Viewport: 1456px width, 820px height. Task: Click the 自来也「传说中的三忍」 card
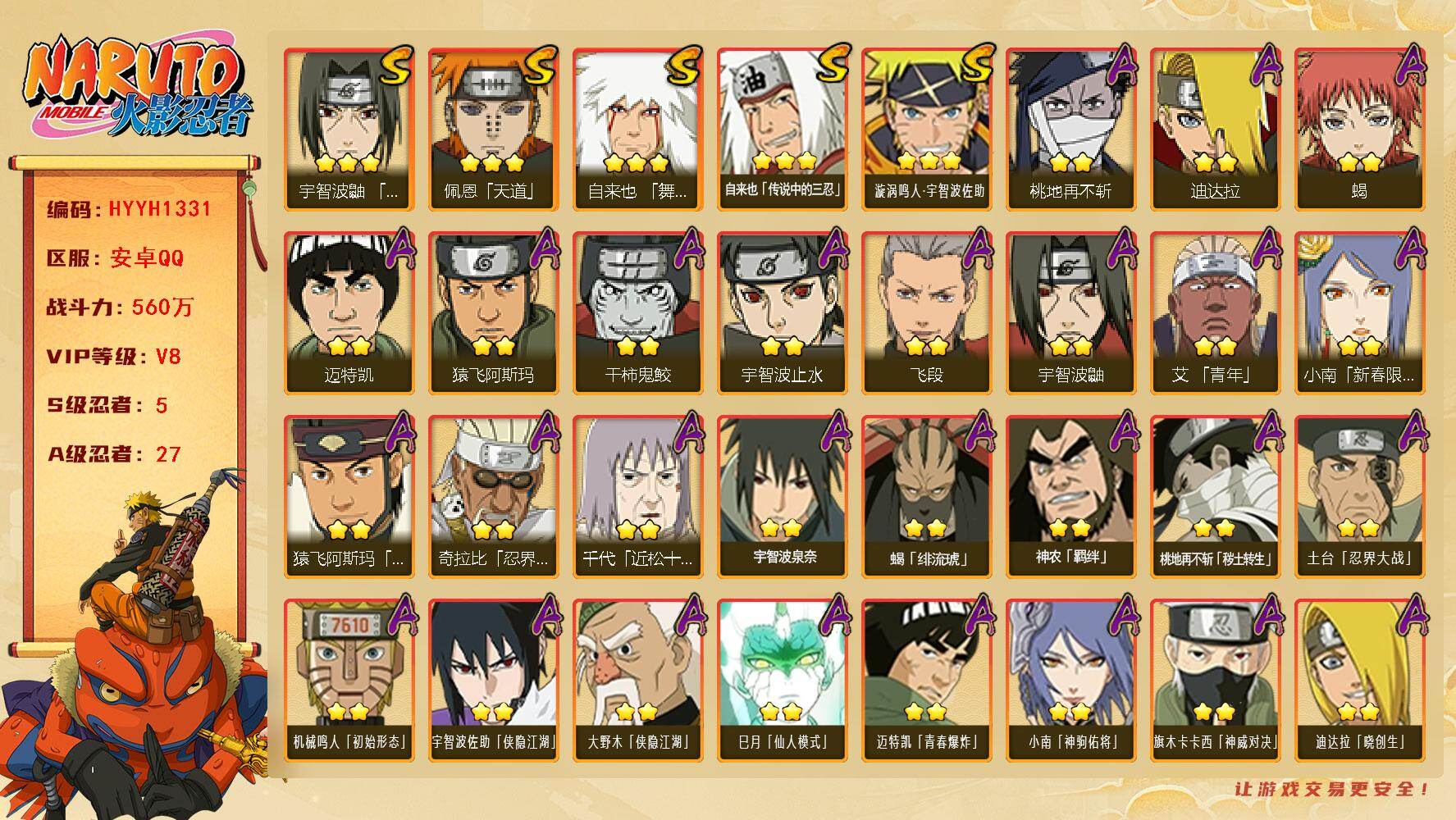click(783, 130)
